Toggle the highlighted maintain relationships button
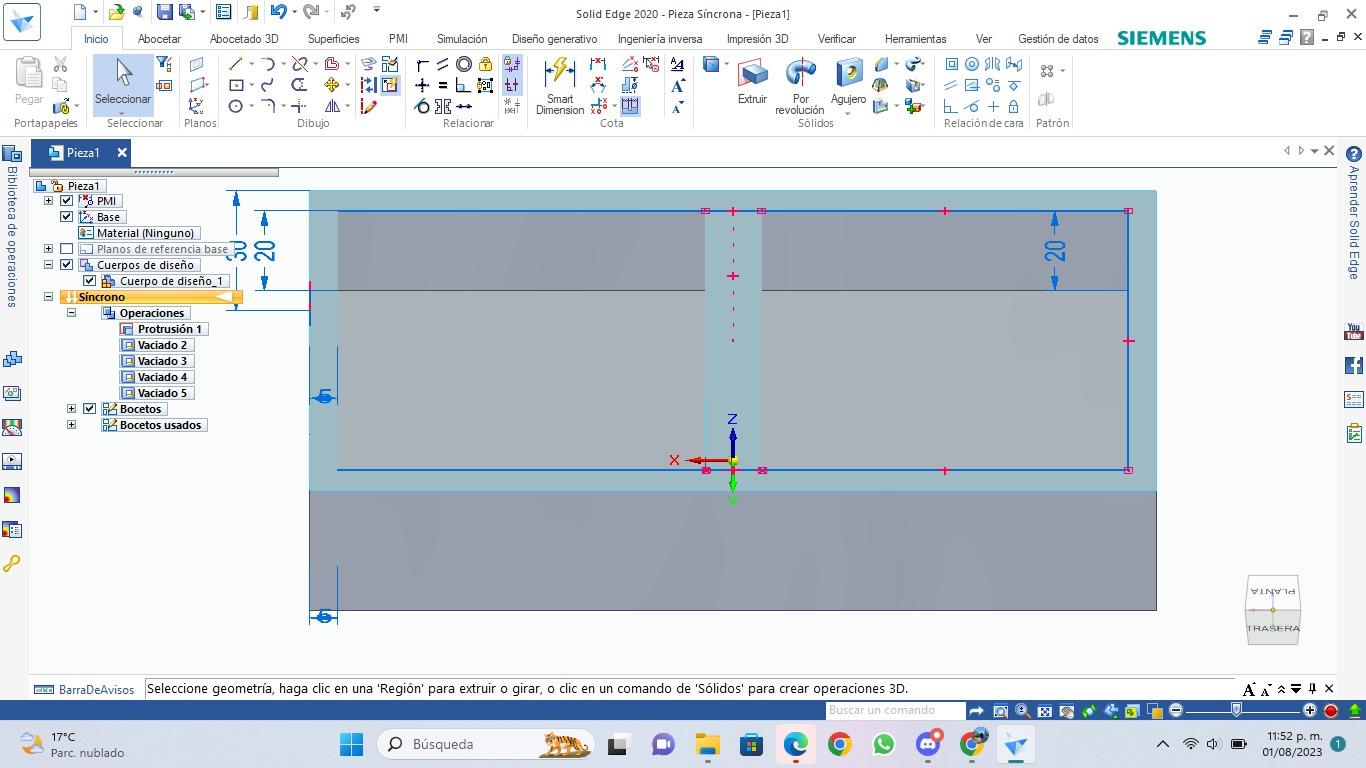The width and height of the screenshot is (1366, 768). click(512, 64)
